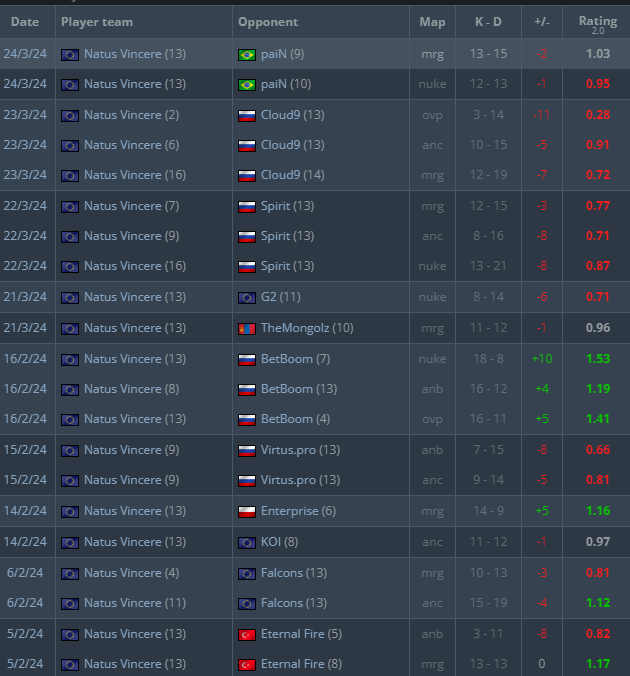Click the Mongolia flag next to TheMongolz
Screen dimensions: 630x676
coord(247,328)
